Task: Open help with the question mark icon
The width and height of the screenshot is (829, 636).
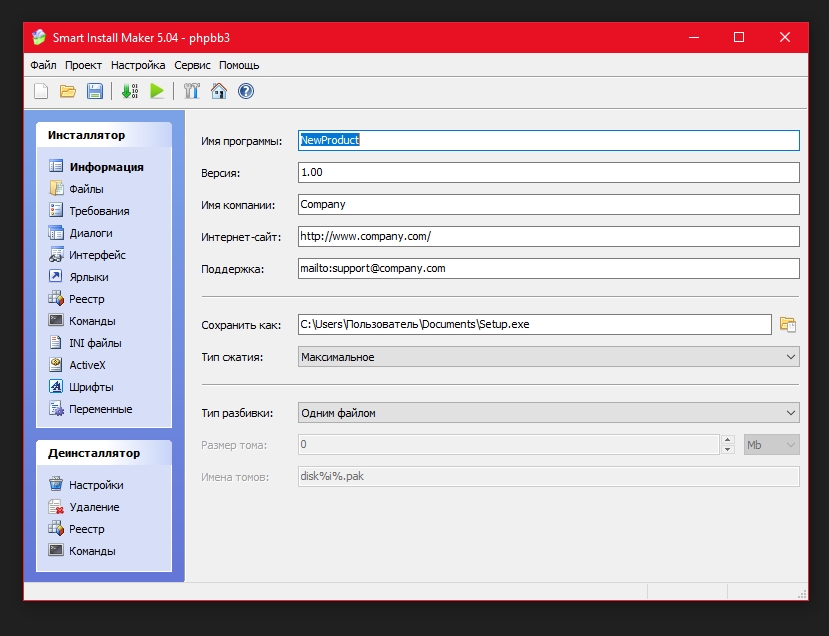Action: [245, 92]
